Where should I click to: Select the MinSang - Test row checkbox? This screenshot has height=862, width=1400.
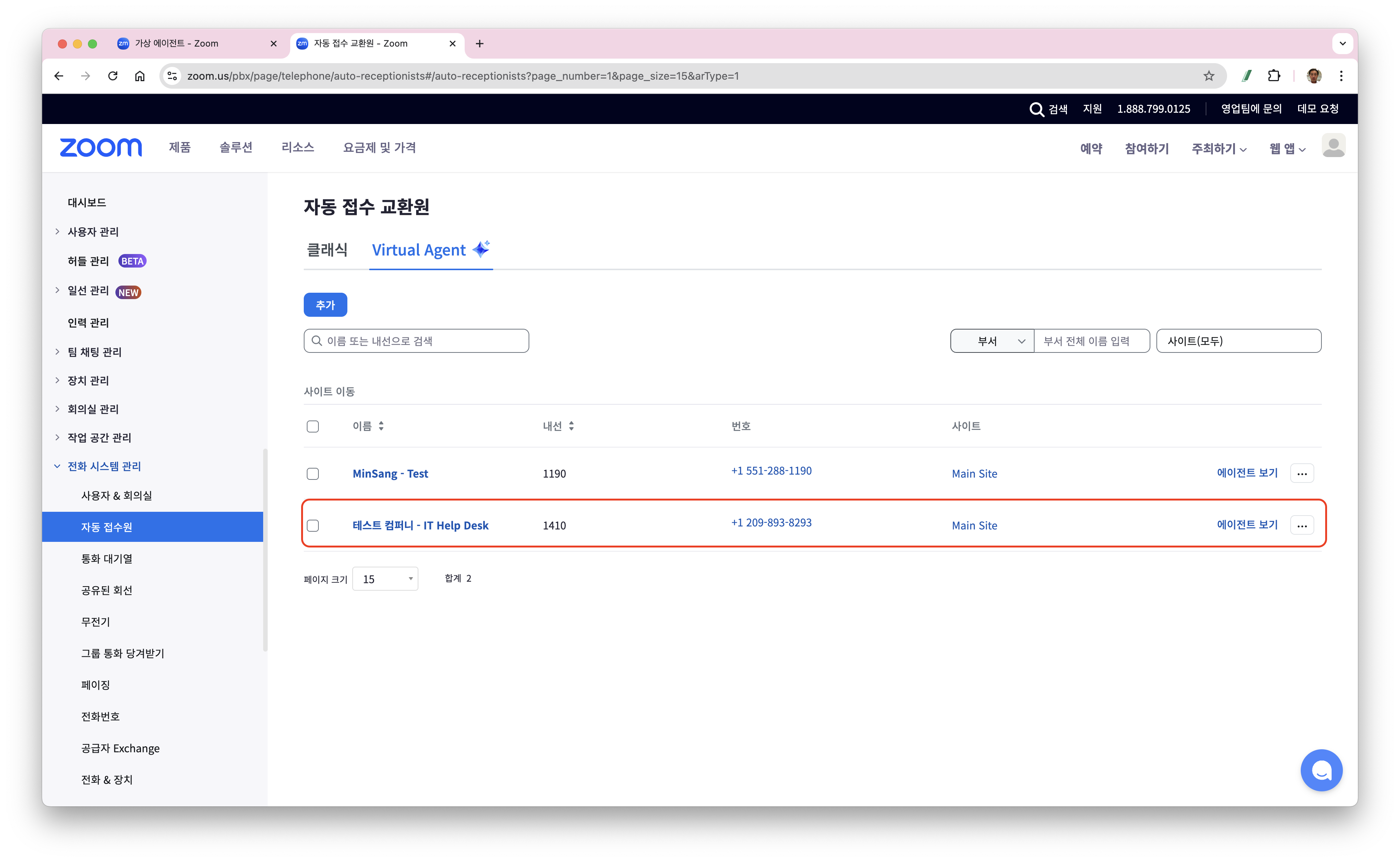click(312, 473)
